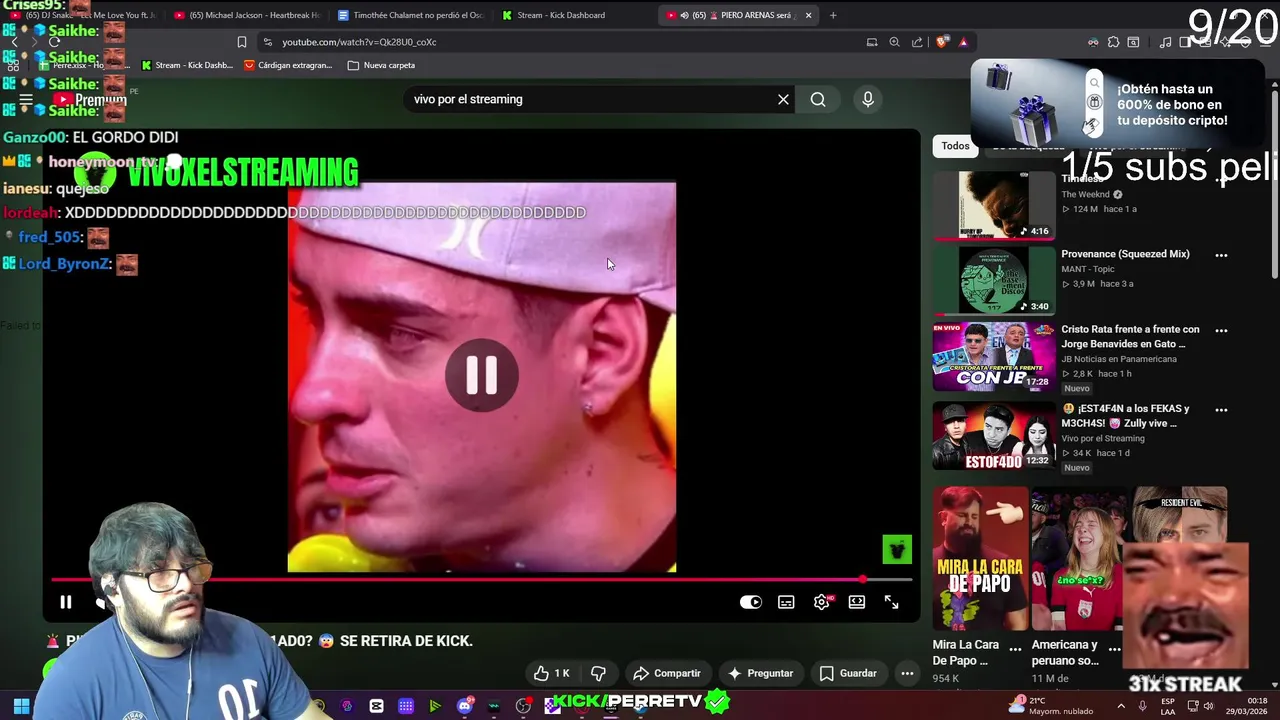1280x720 pixels.
Task: Open the Discord icon in the taskbar
Action: [x=464, y=706]
